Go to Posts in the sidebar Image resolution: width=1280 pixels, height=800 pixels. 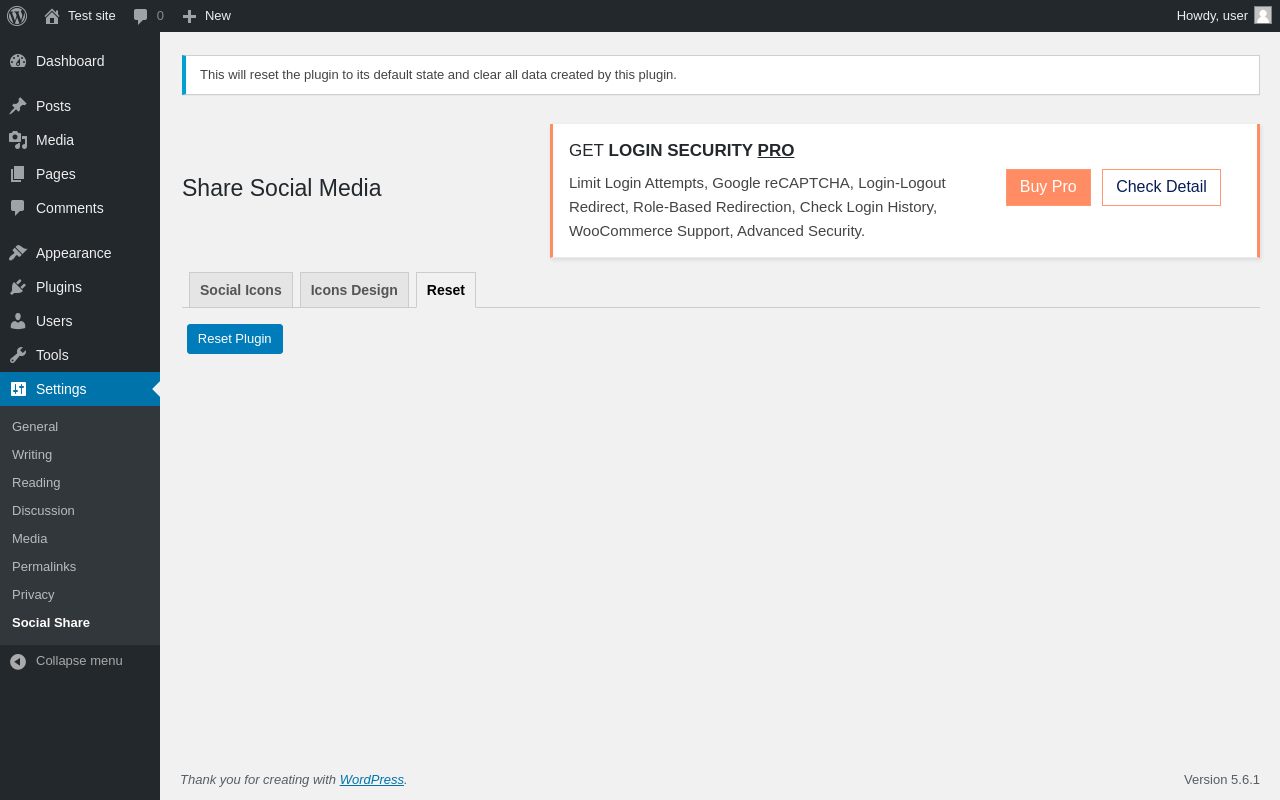click(80, 106)
